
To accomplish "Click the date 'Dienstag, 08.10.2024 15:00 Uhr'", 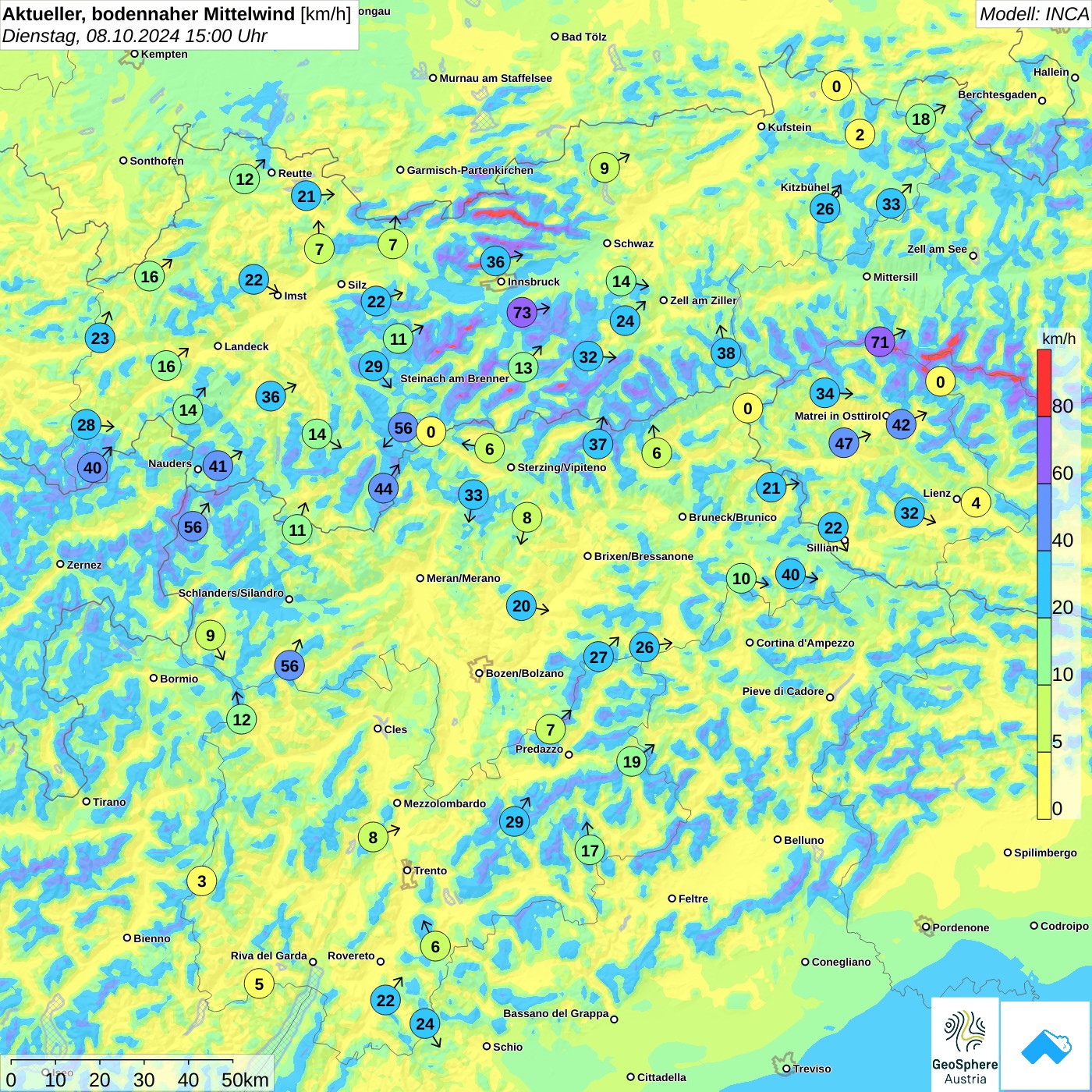I will point(134,36).
